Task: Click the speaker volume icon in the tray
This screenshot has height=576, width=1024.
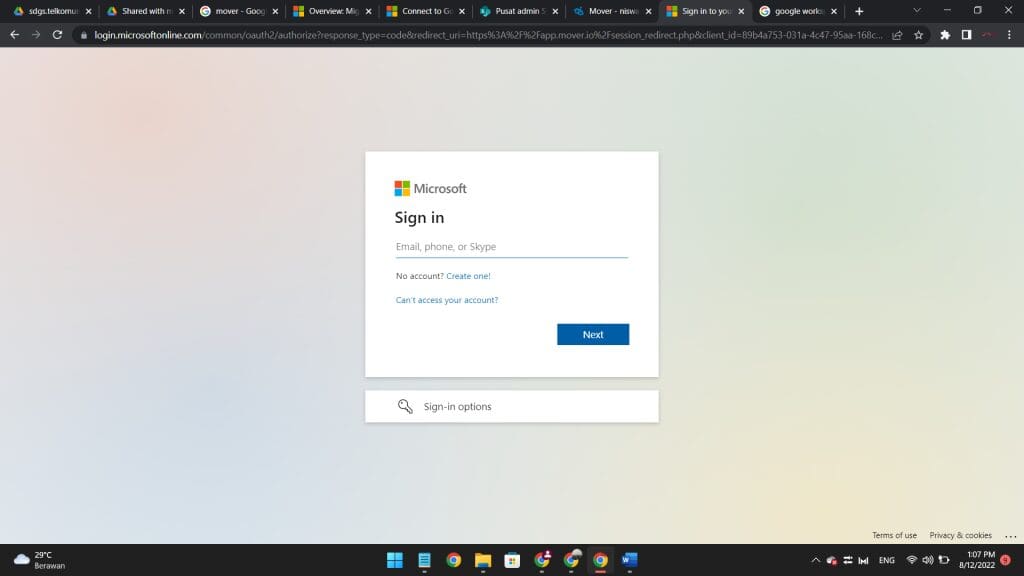Action: pos(927,560)
